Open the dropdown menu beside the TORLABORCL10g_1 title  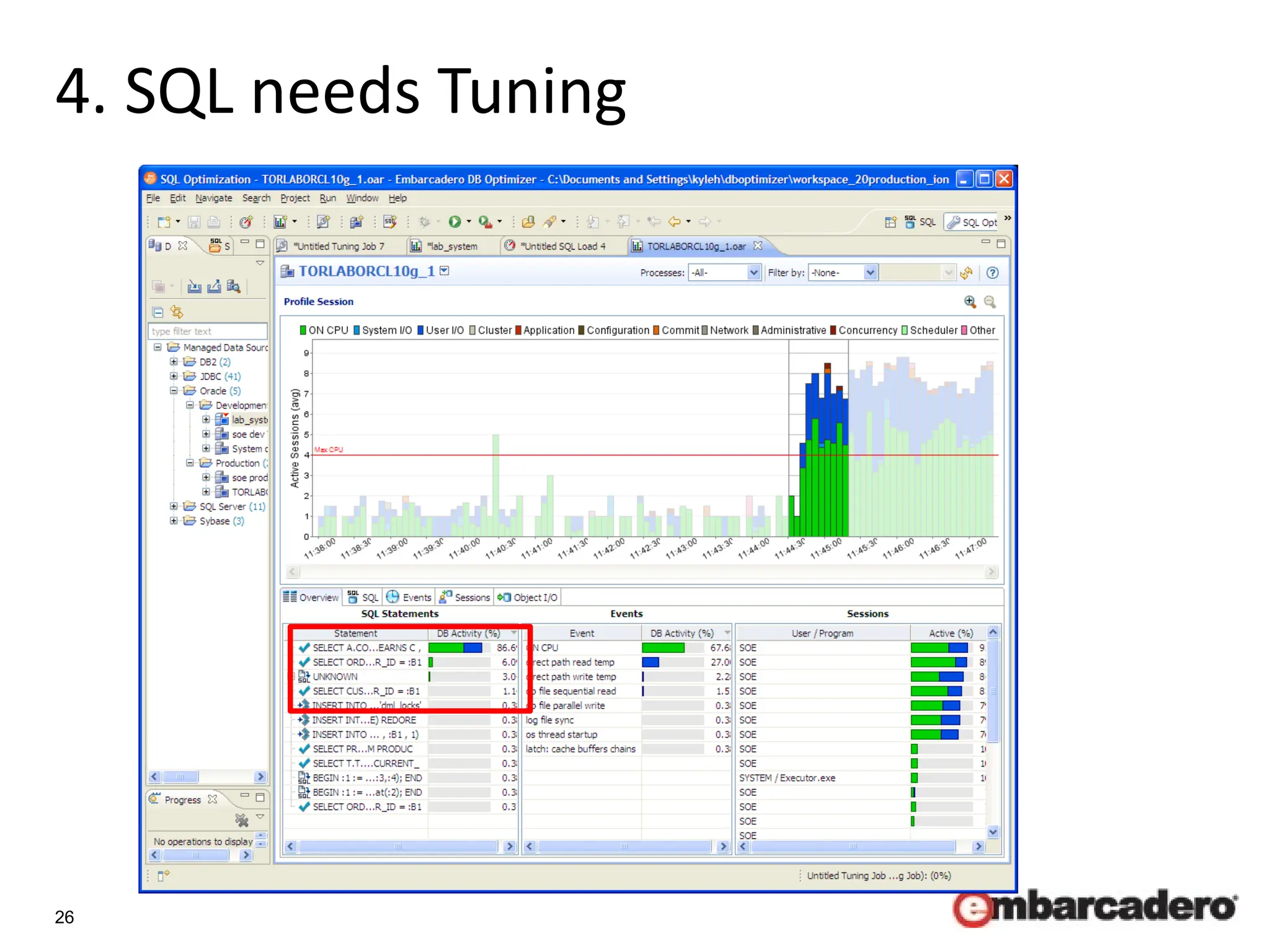[x=445, y=271]
